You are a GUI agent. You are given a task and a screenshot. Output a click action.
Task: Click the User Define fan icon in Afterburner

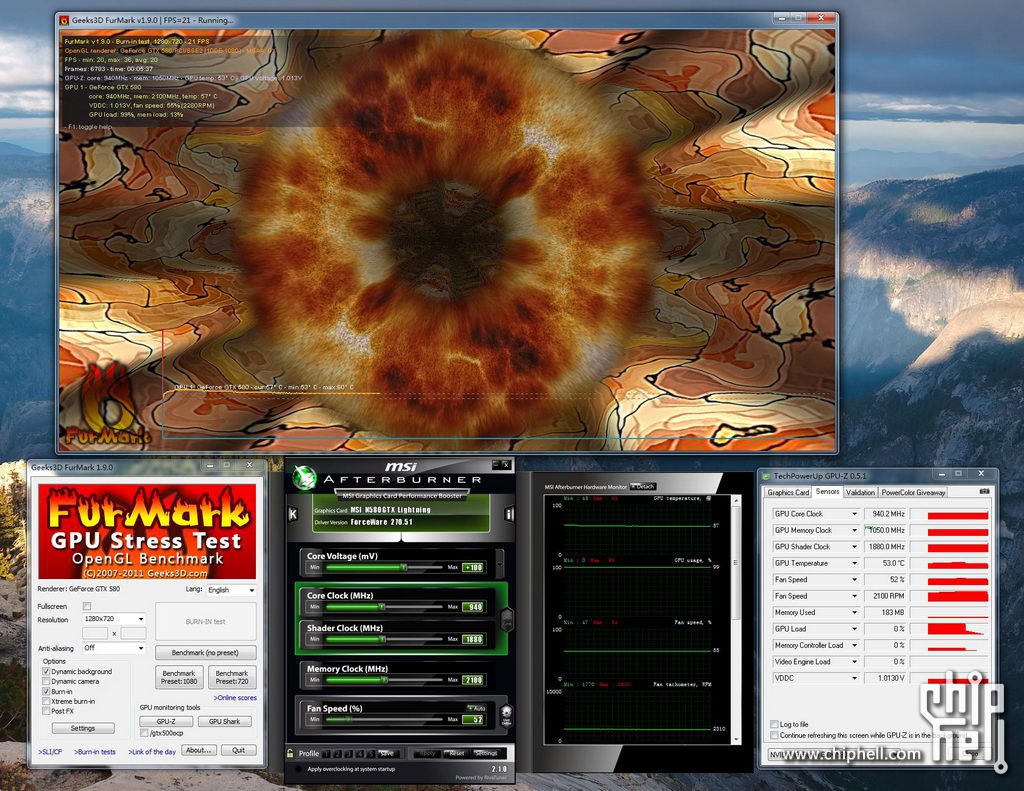[506, 715]
